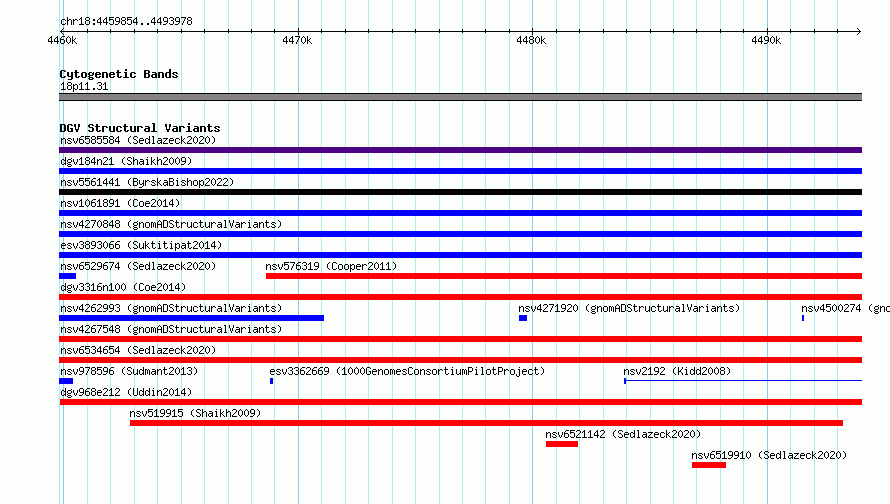This screenshot has width=890, height=504.
Task: Click the short red nsv6521142 bar
Action: coord(562,444)
